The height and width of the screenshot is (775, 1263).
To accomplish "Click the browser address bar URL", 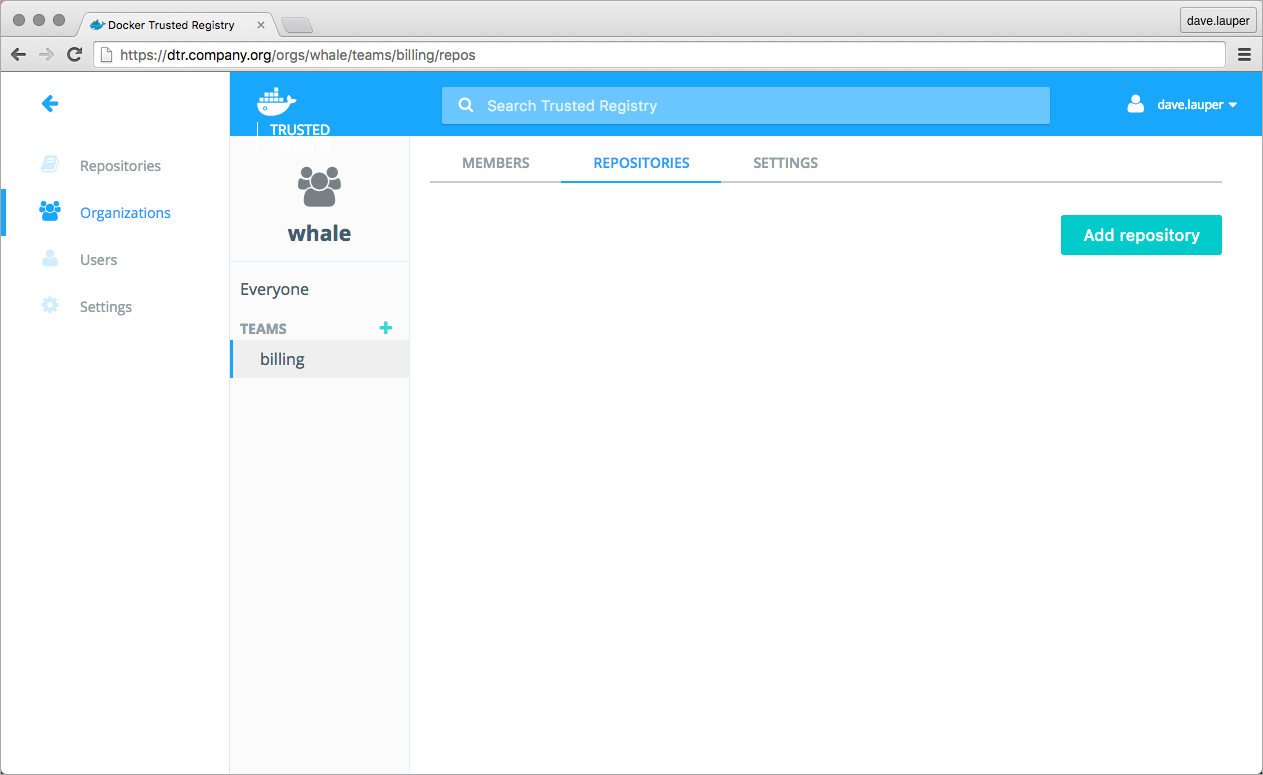I will [x=660, y=55].
